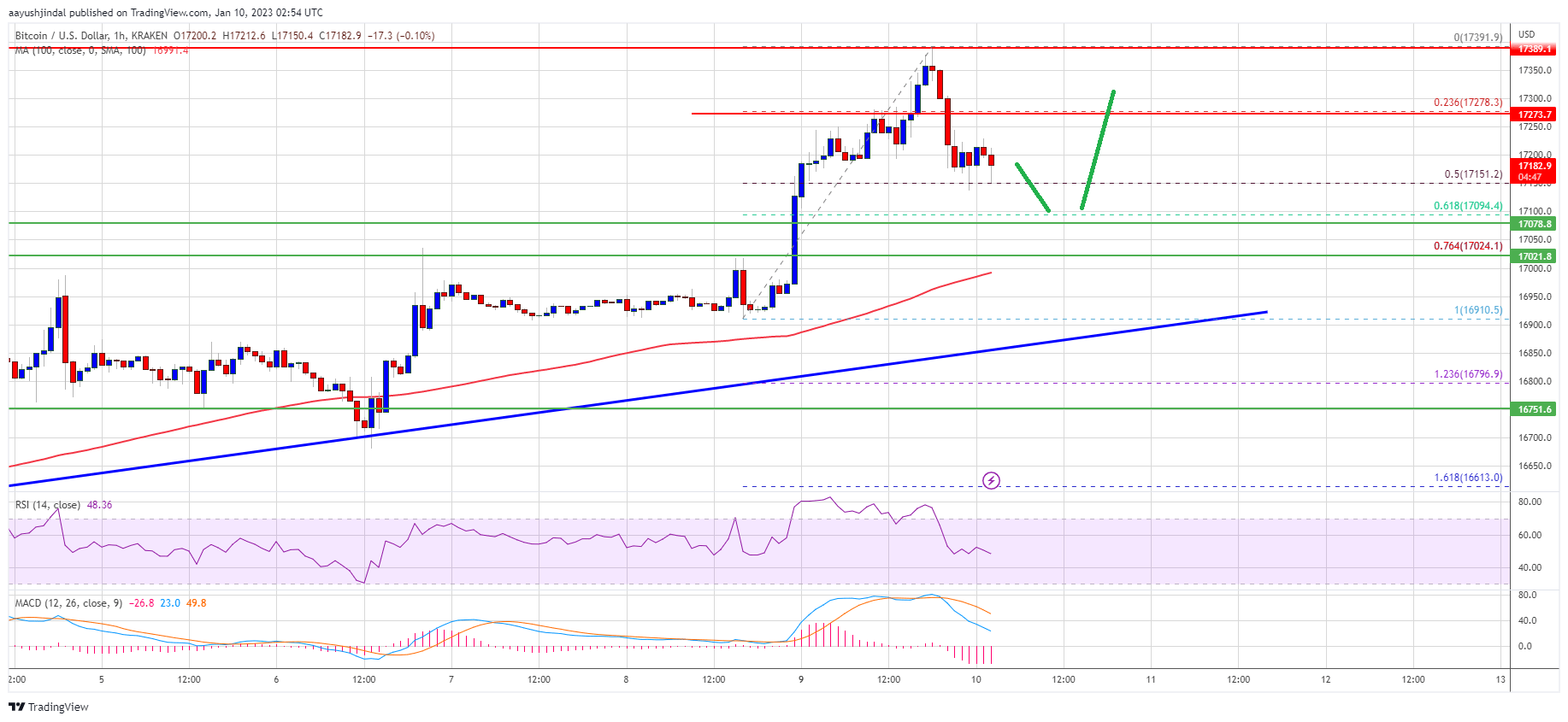Click the date label 6 on time axis
The image size is (1568, 722).
(x=276, y=679)
